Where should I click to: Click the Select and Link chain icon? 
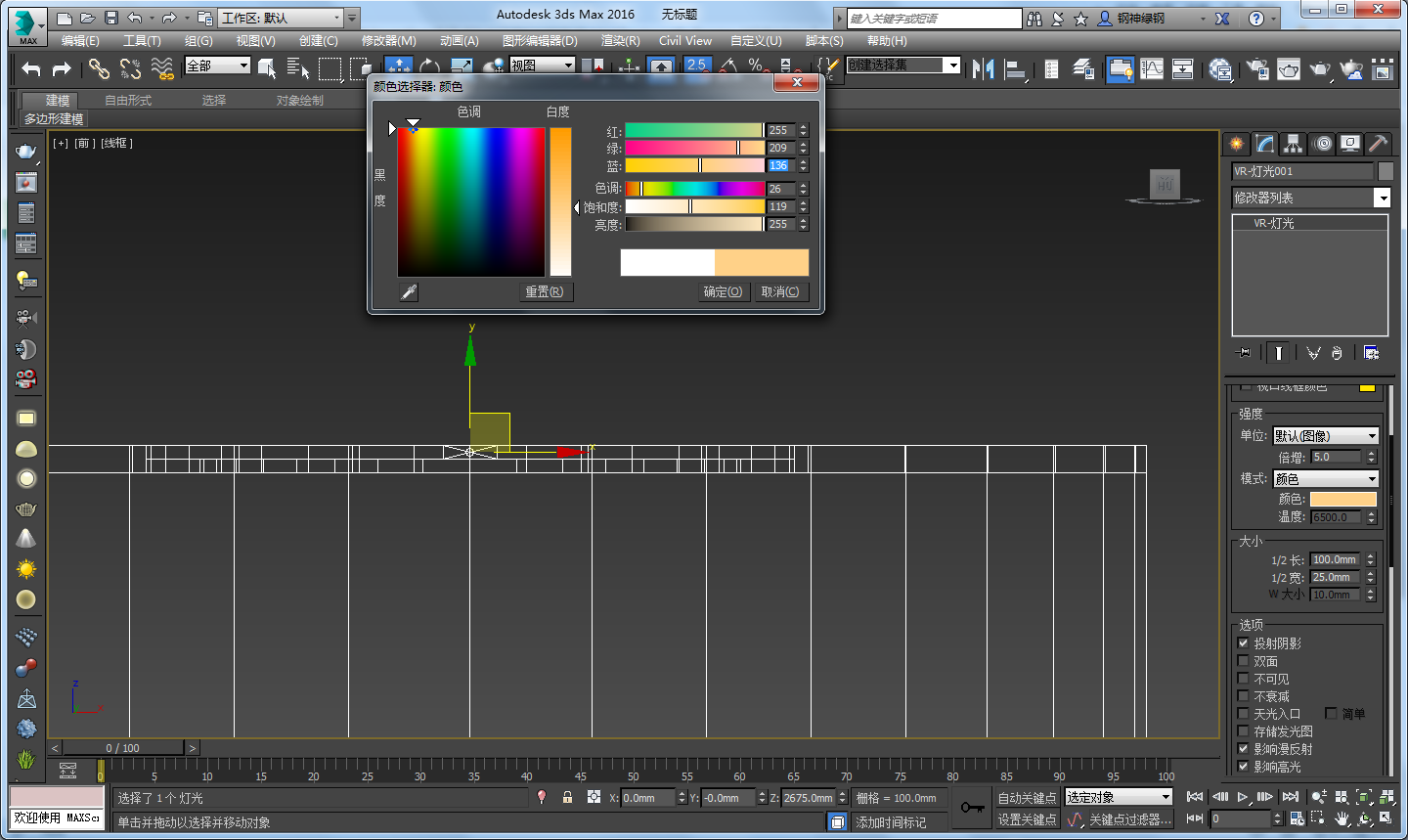(99, 68)
